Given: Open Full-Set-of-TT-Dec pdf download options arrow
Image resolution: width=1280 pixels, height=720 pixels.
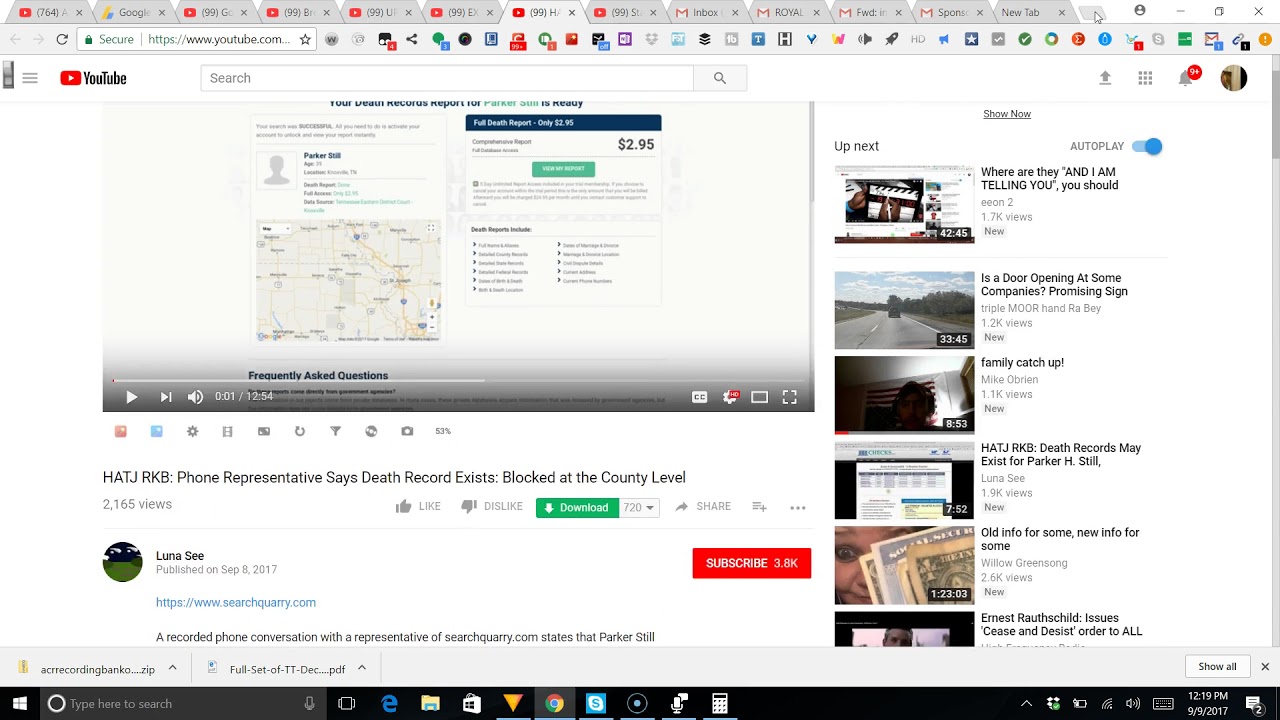Looking at the screenshot, I should point(362,668).
